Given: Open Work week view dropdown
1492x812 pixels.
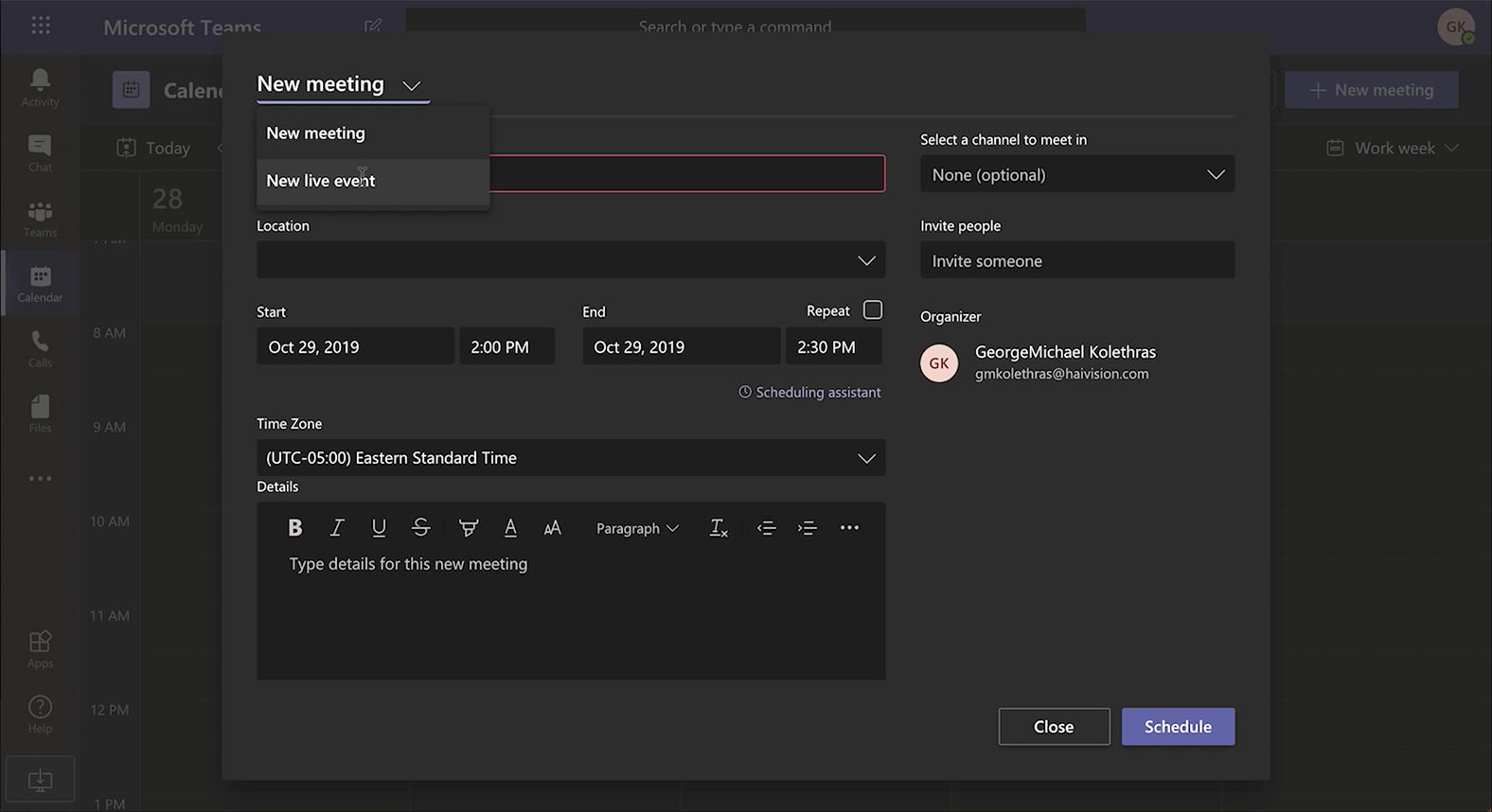Looking at the screenshot, I should (1392, 148).
